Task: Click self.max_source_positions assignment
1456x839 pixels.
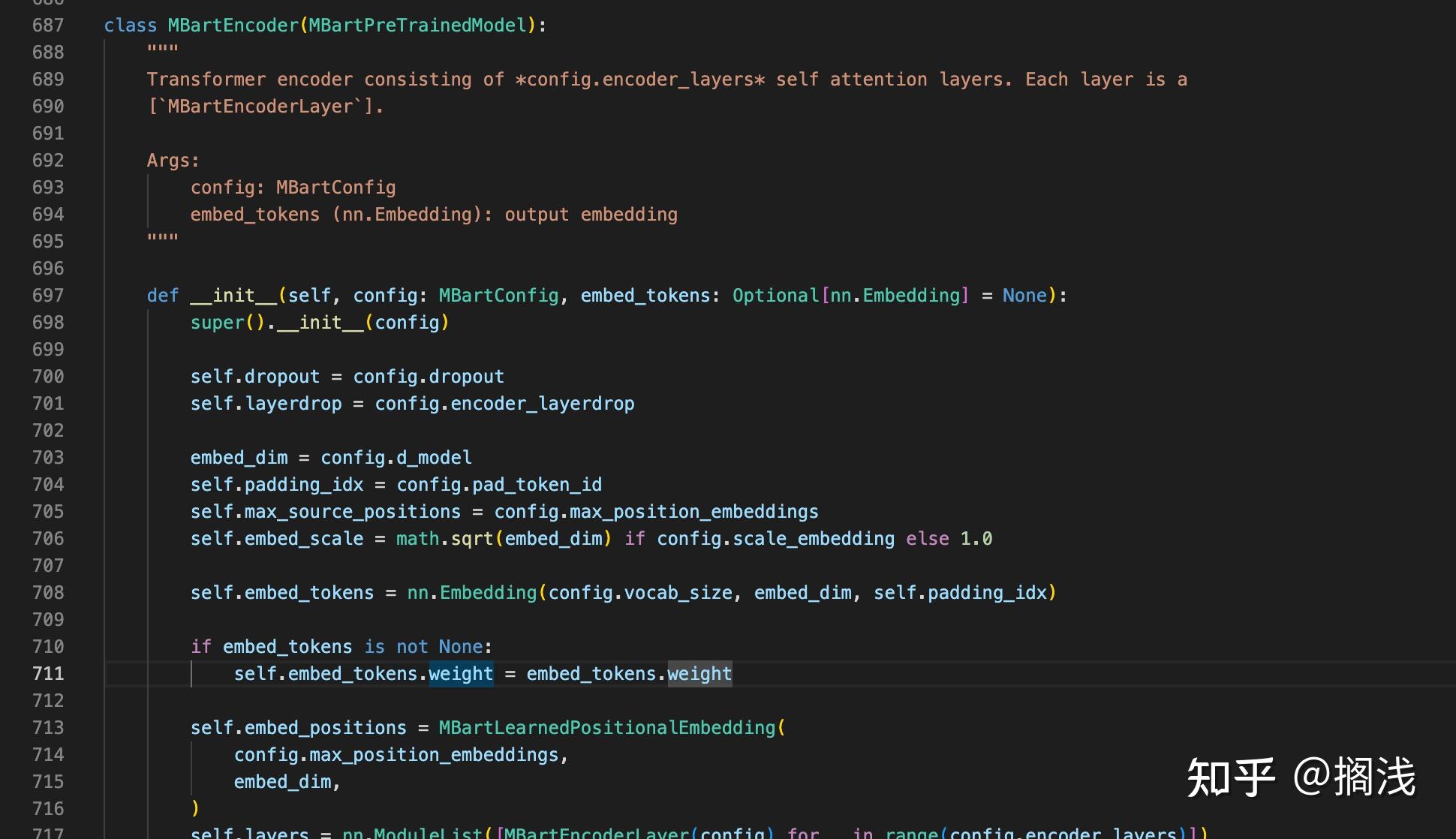Action: (x=325, y=511)
